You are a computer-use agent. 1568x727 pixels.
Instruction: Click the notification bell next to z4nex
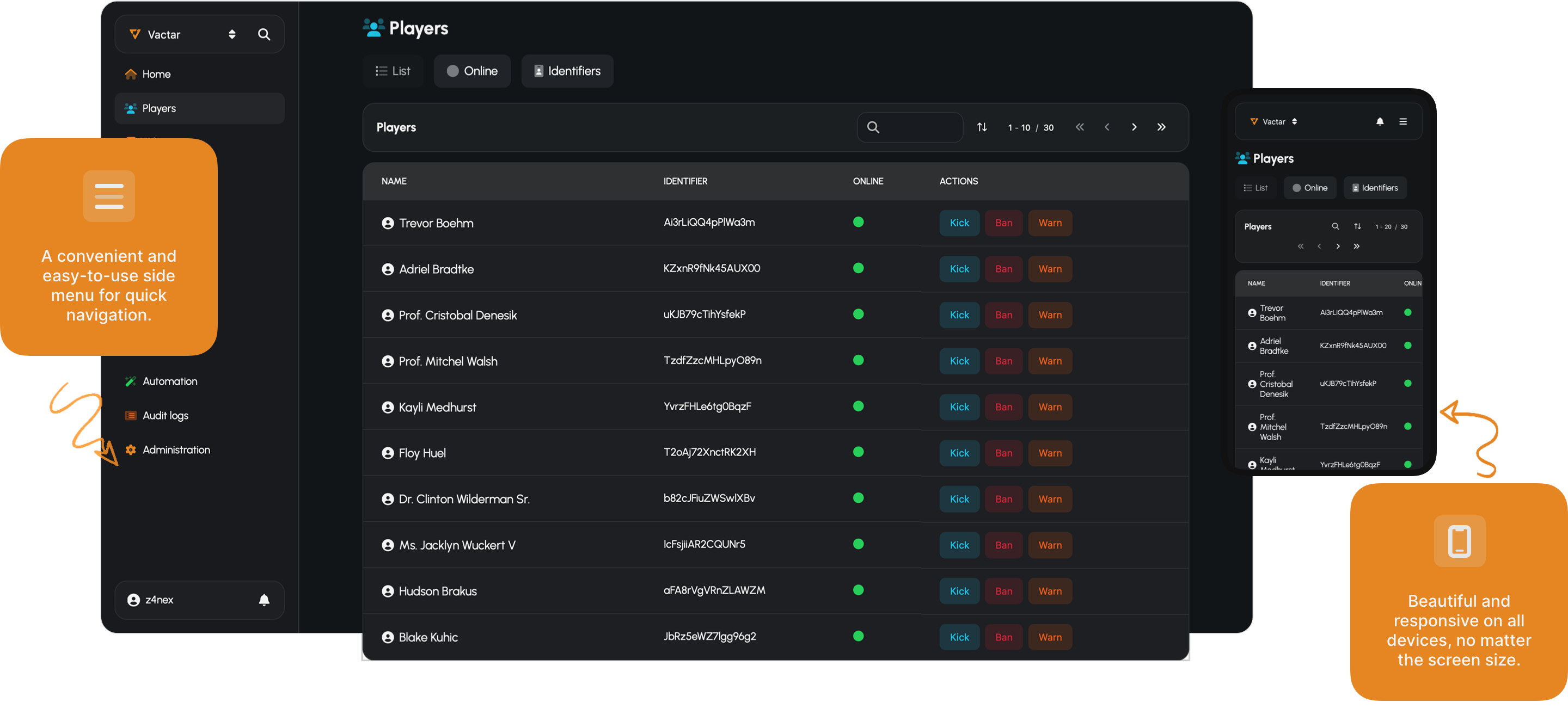point(264,600)
